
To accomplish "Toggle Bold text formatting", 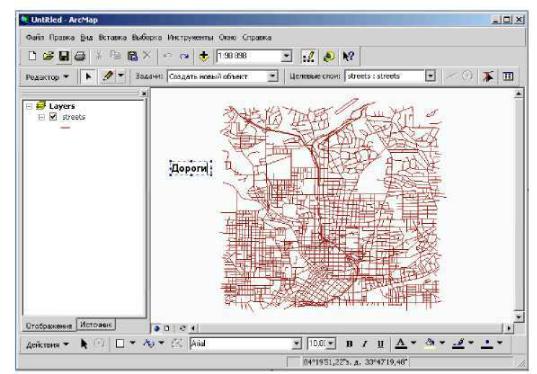I will pos(349,344).
